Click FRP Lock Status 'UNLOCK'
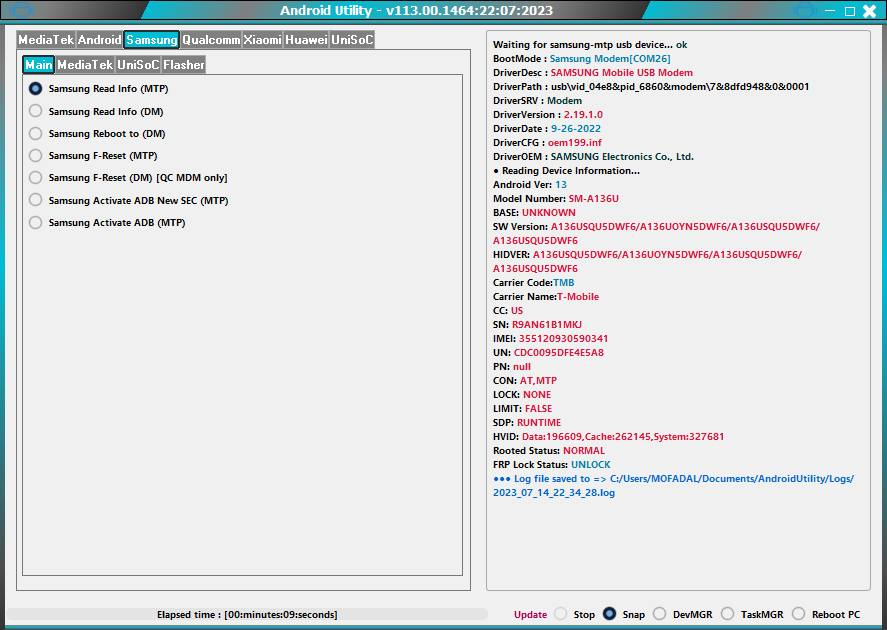 click(591, 464)
